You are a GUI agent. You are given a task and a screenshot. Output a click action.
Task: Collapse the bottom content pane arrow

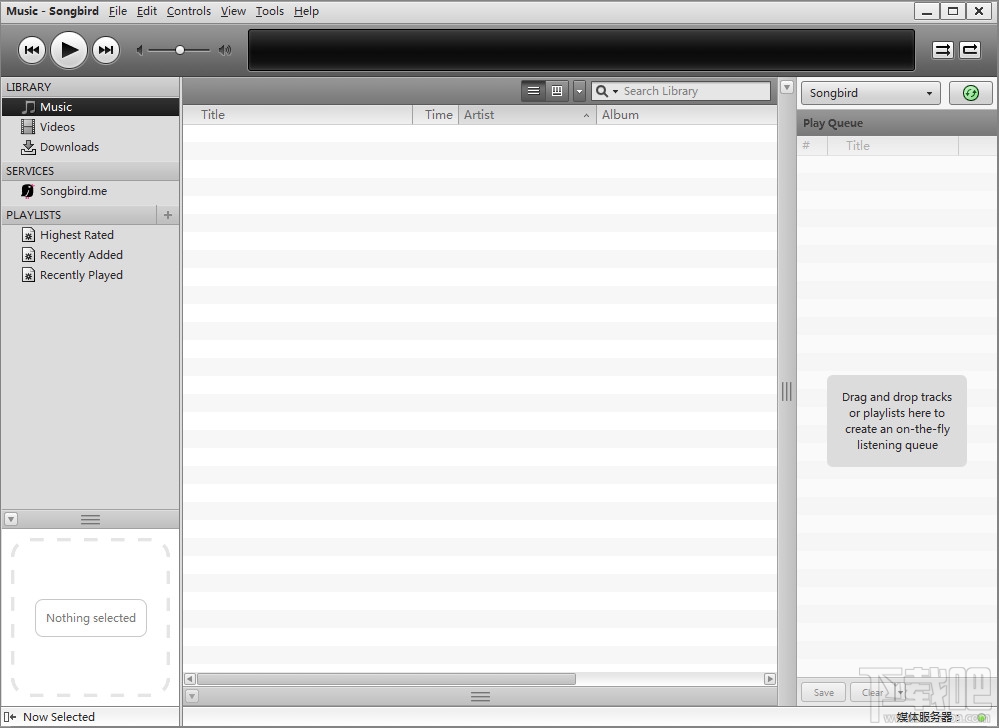click(x=192, y=696)
